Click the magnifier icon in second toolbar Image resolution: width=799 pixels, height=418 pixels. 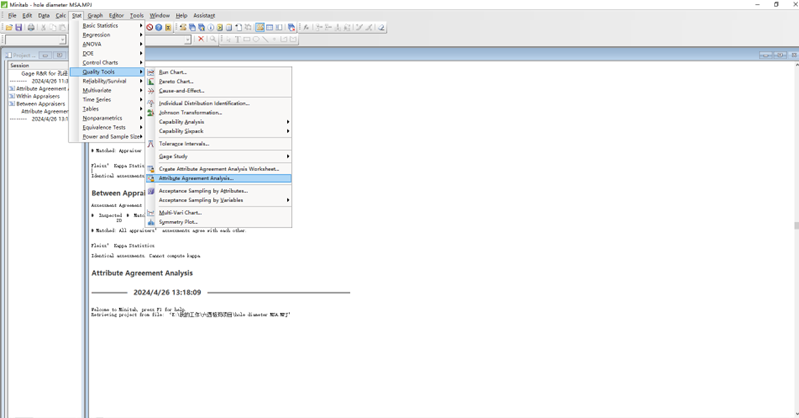(x=212, y=39)
